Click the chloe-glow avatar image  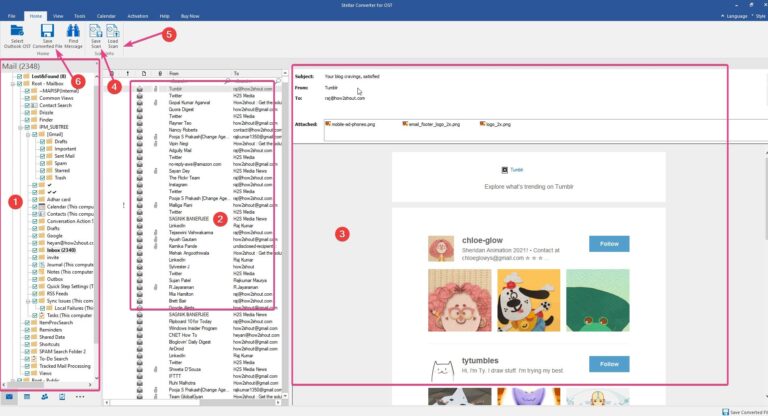click(441, 248)
